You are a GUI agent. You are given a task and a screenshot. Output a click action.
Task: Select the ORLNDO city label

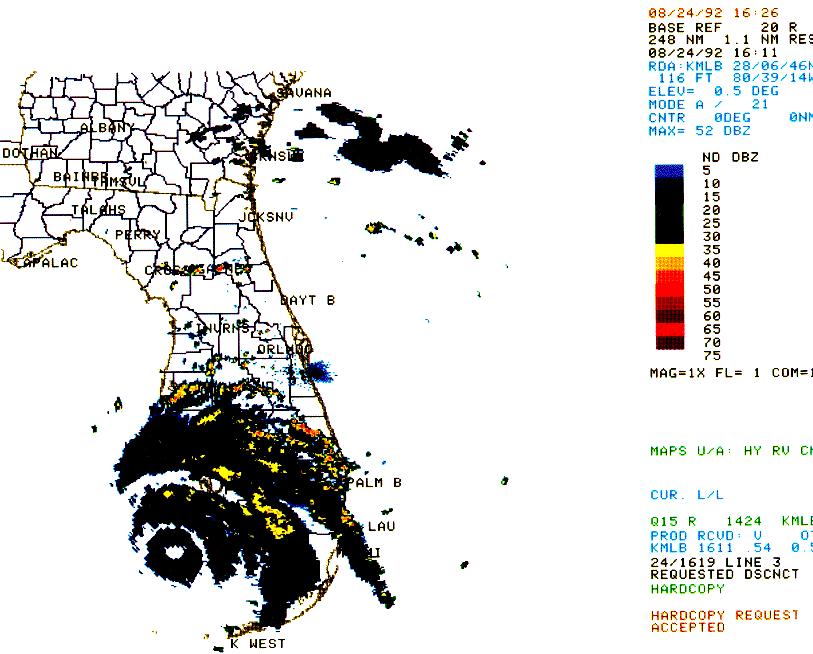(x=284, y=350)
